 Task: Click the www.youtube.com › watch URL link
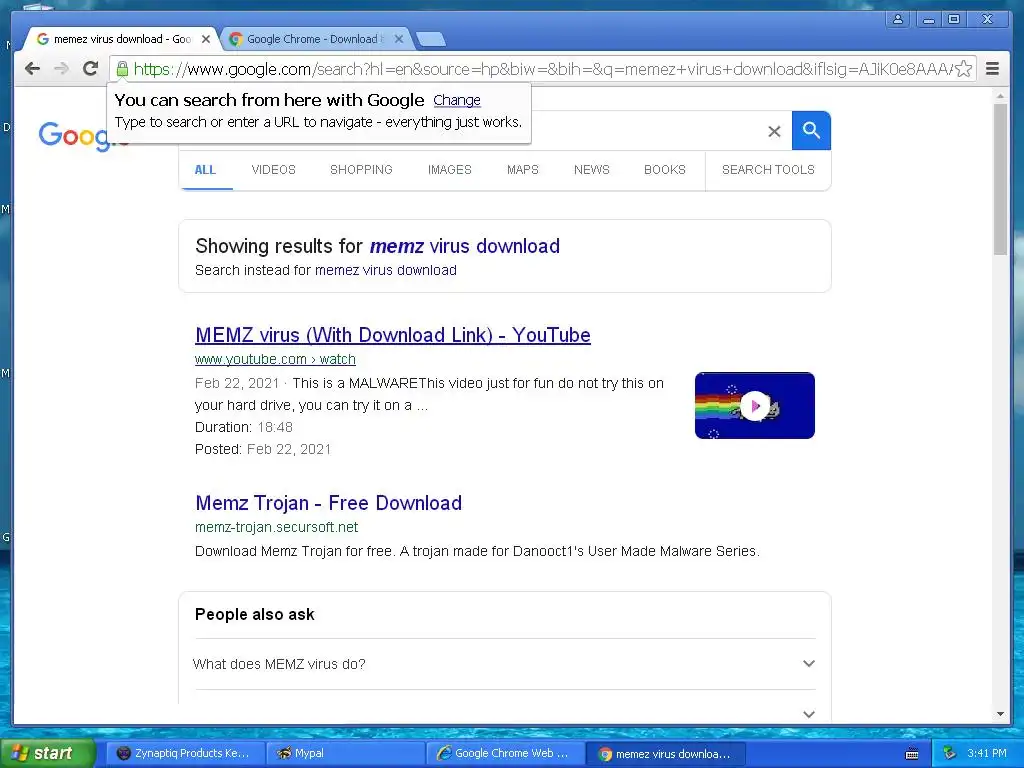[x=275, y=359]
